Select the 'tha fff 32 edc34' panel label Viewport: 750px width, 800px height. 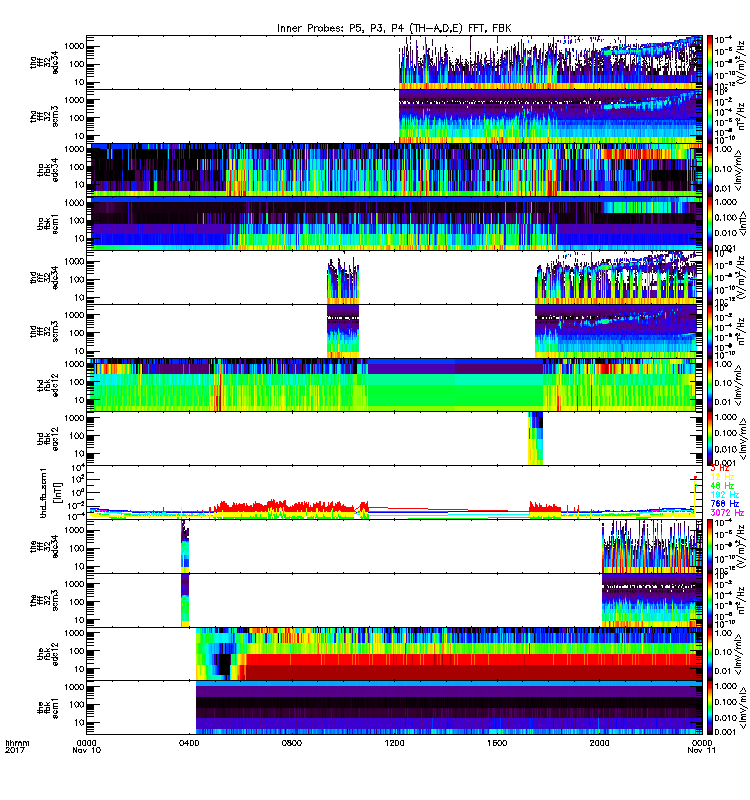coord(44,63)
